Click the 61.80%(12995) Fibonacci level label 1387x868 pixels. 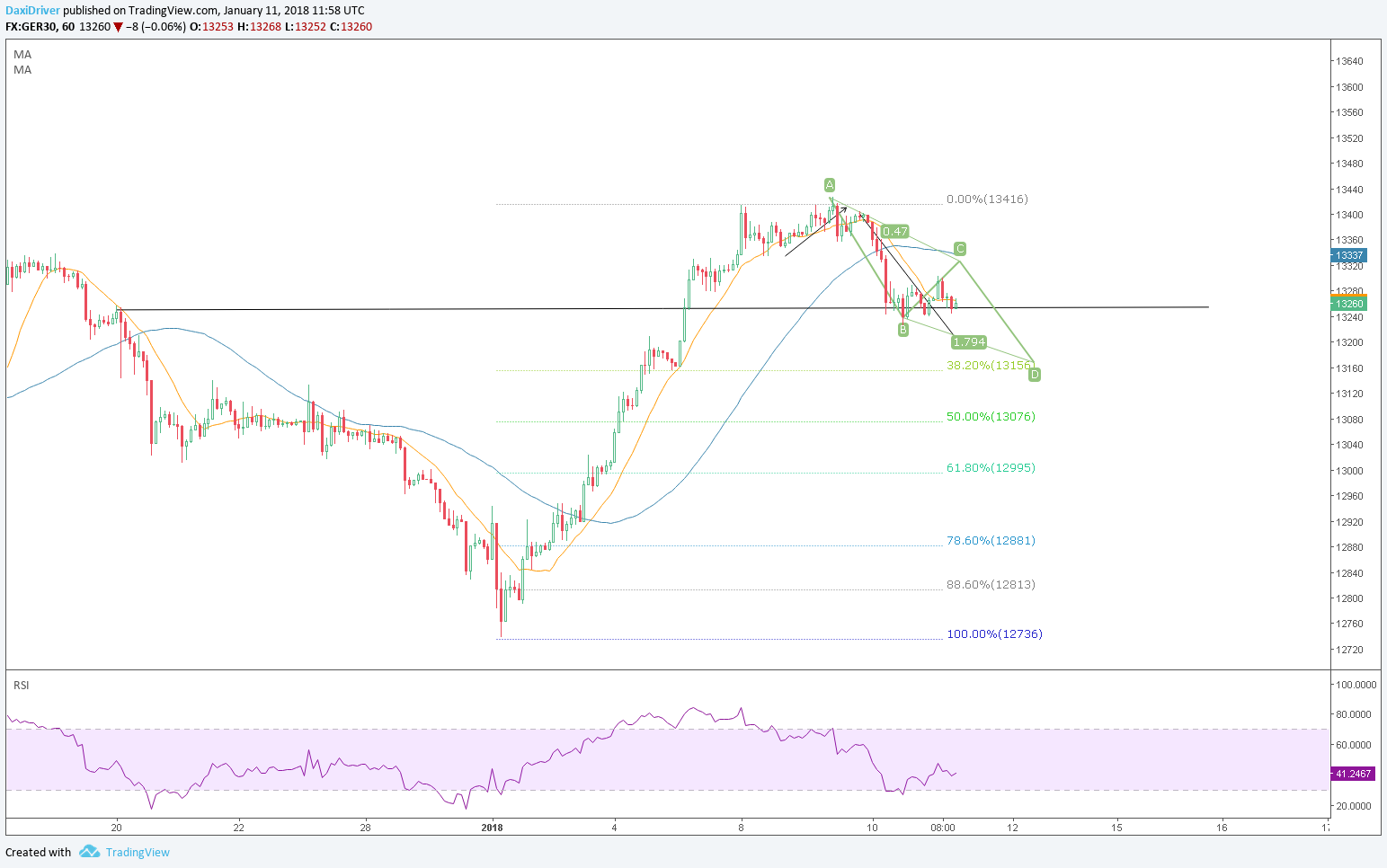[991, 468]
